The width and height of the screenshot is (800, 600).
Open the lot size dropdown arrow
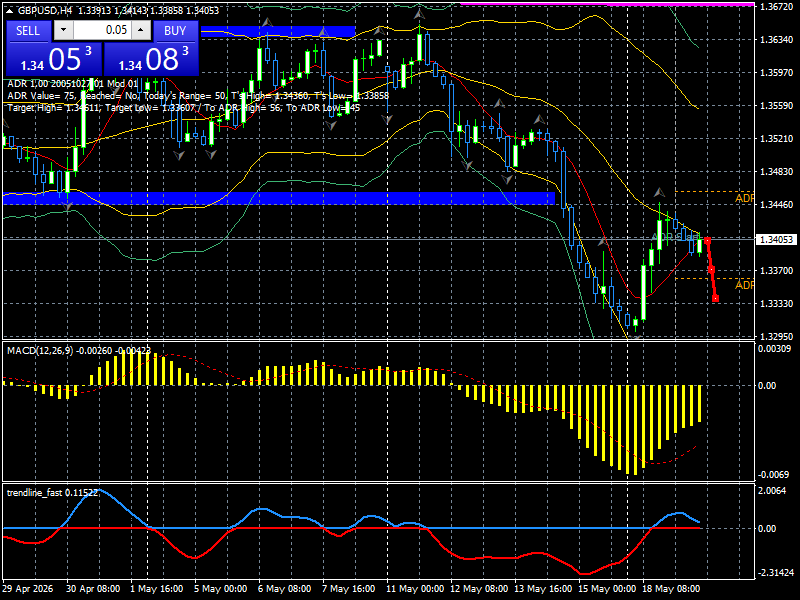point(63,30)
